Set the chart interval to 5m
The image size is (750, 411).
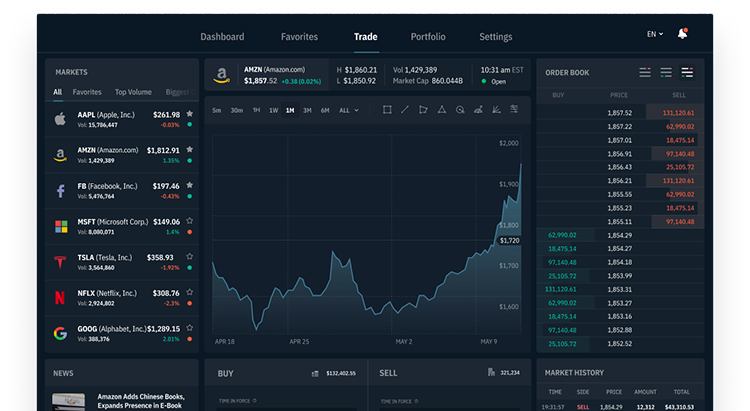pos(217,111)
